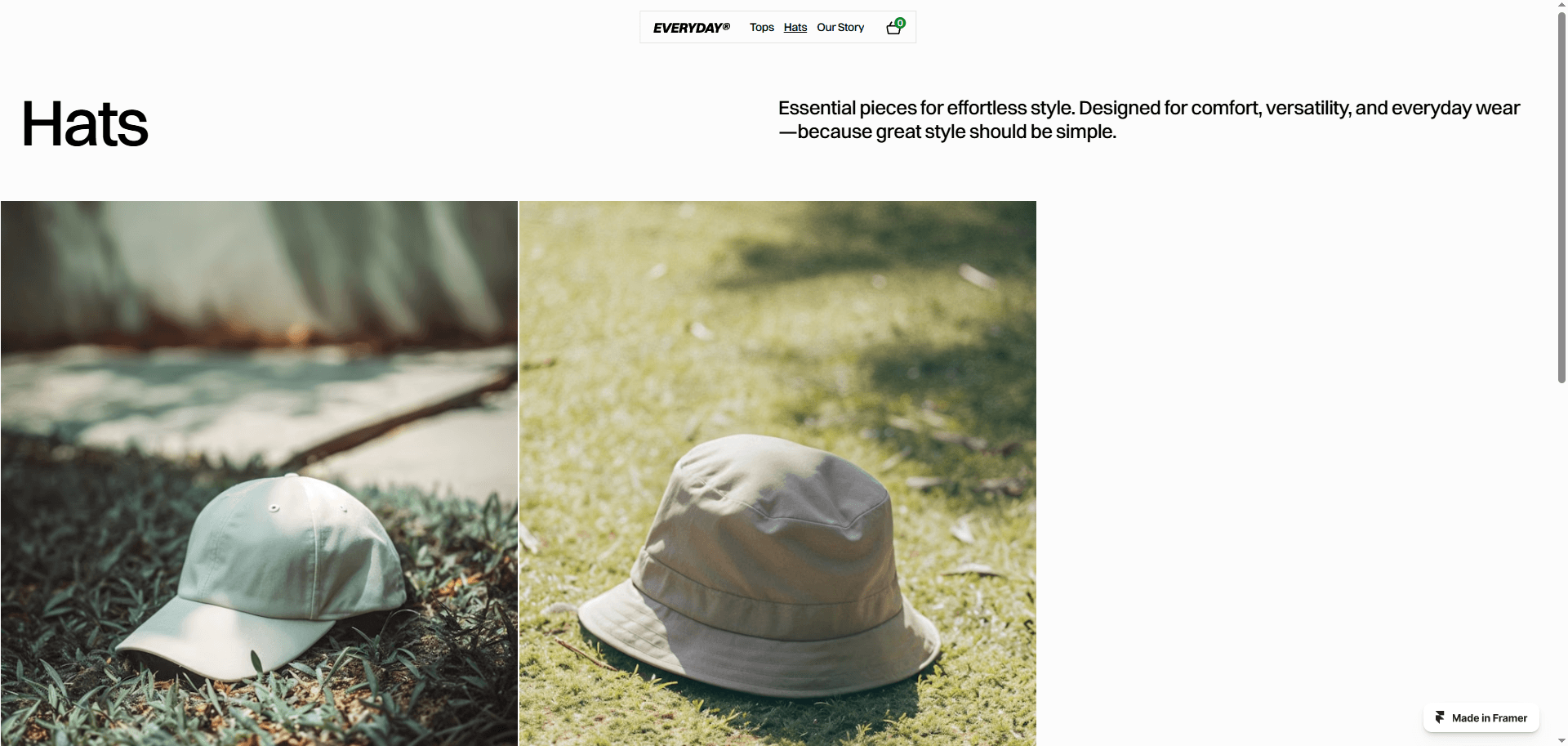This screenshot has width=1568, height=746.
Task: Select the underlined Hats nav link
Action: [x=795, y=28]
